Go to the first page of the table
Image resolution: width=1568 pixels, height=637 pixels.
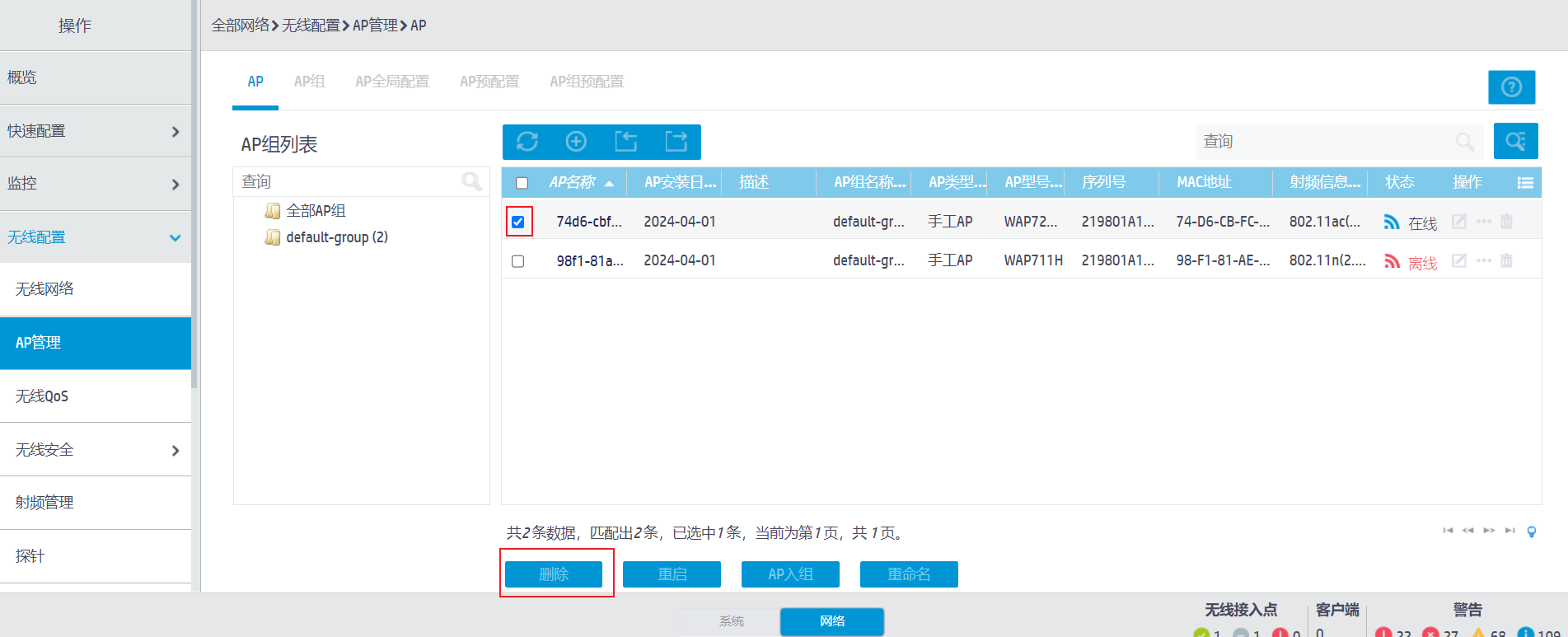[x=1448, y=531]
